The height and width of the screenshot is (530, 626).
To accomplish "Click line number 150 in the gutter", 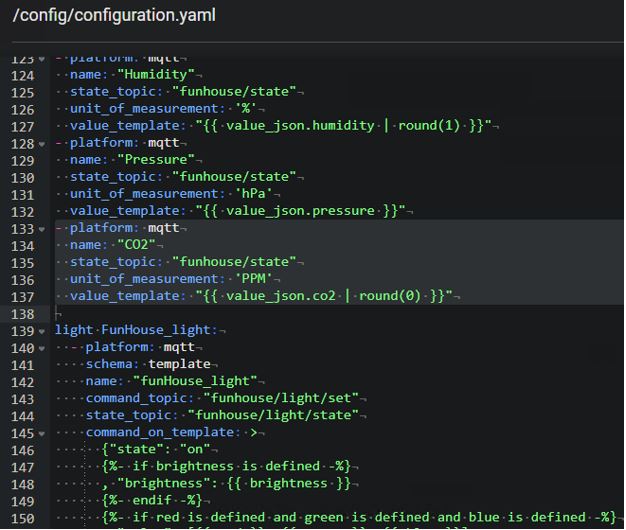I will [x=22, y=517].
